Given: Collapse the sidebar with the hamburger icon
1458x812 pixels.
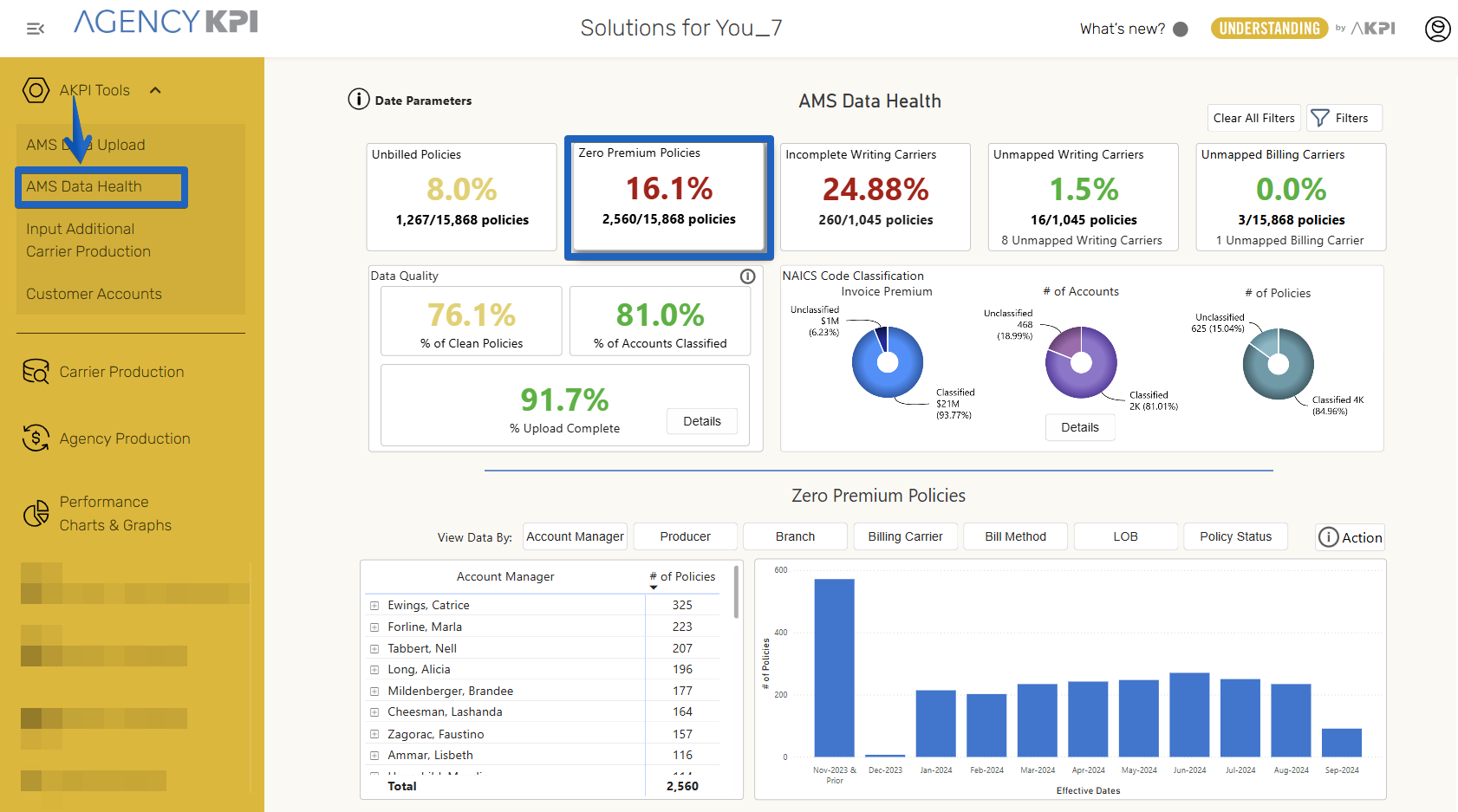Looking at the screenshot, I should 36,29.
